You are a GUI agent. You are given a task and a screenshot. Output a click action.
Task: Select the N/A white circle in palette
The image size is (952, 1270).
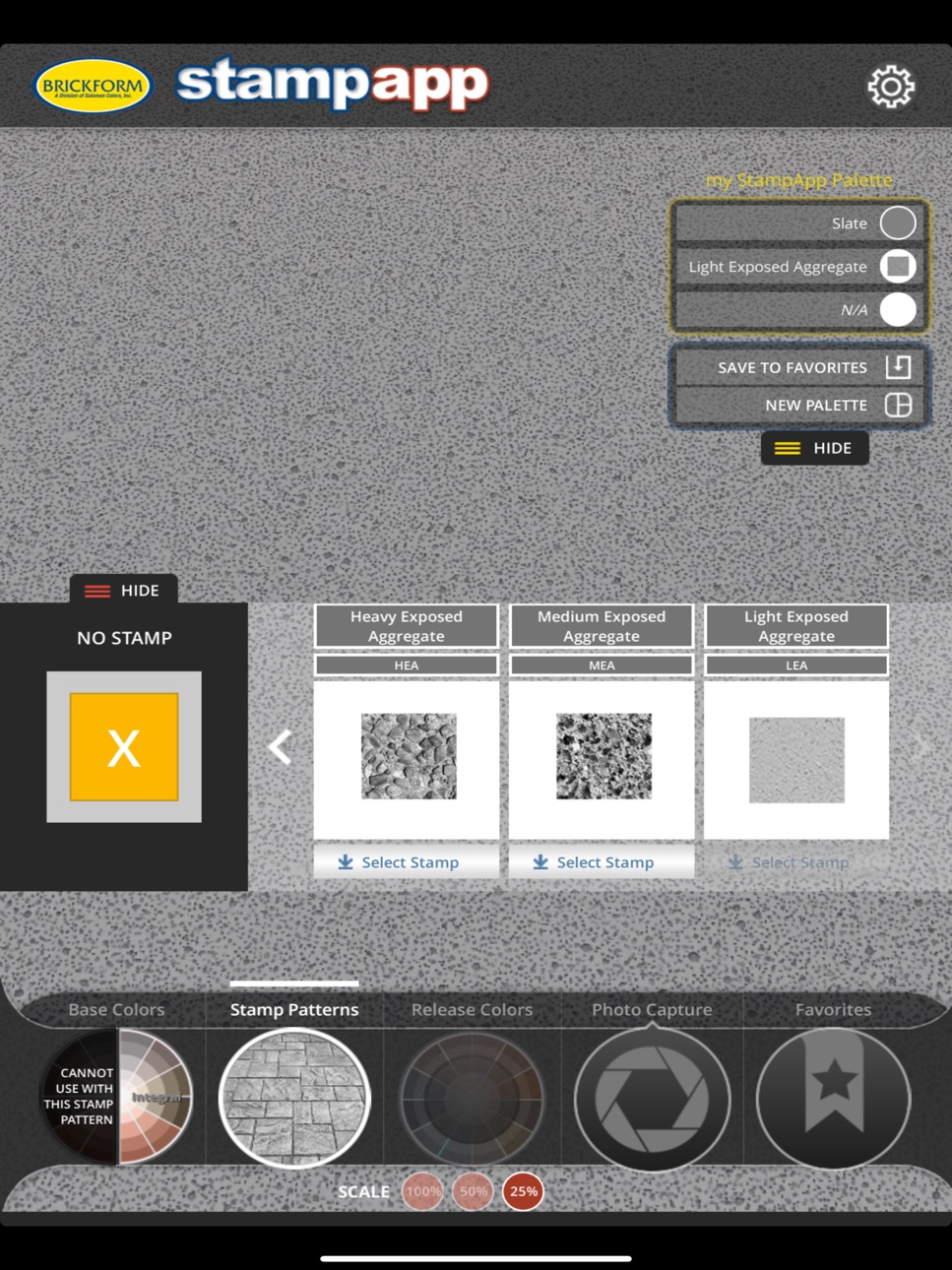click(x=898, y=309)
